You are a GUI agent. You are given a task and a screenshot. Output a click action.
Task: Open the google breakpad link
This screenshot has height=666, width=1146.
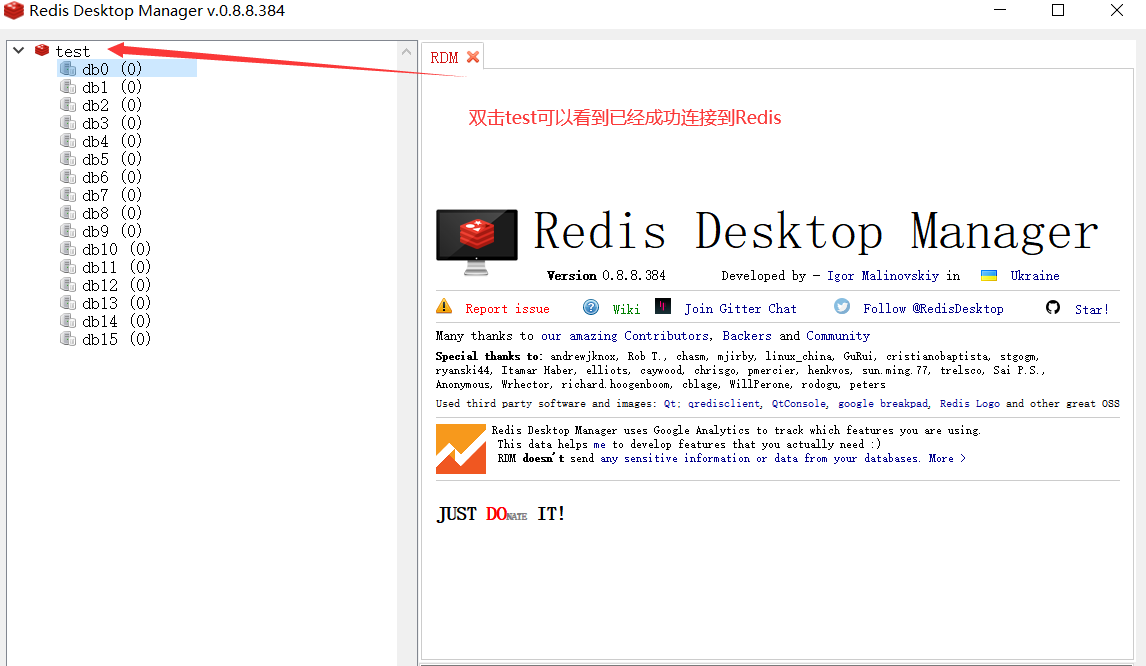click(883, 404)
